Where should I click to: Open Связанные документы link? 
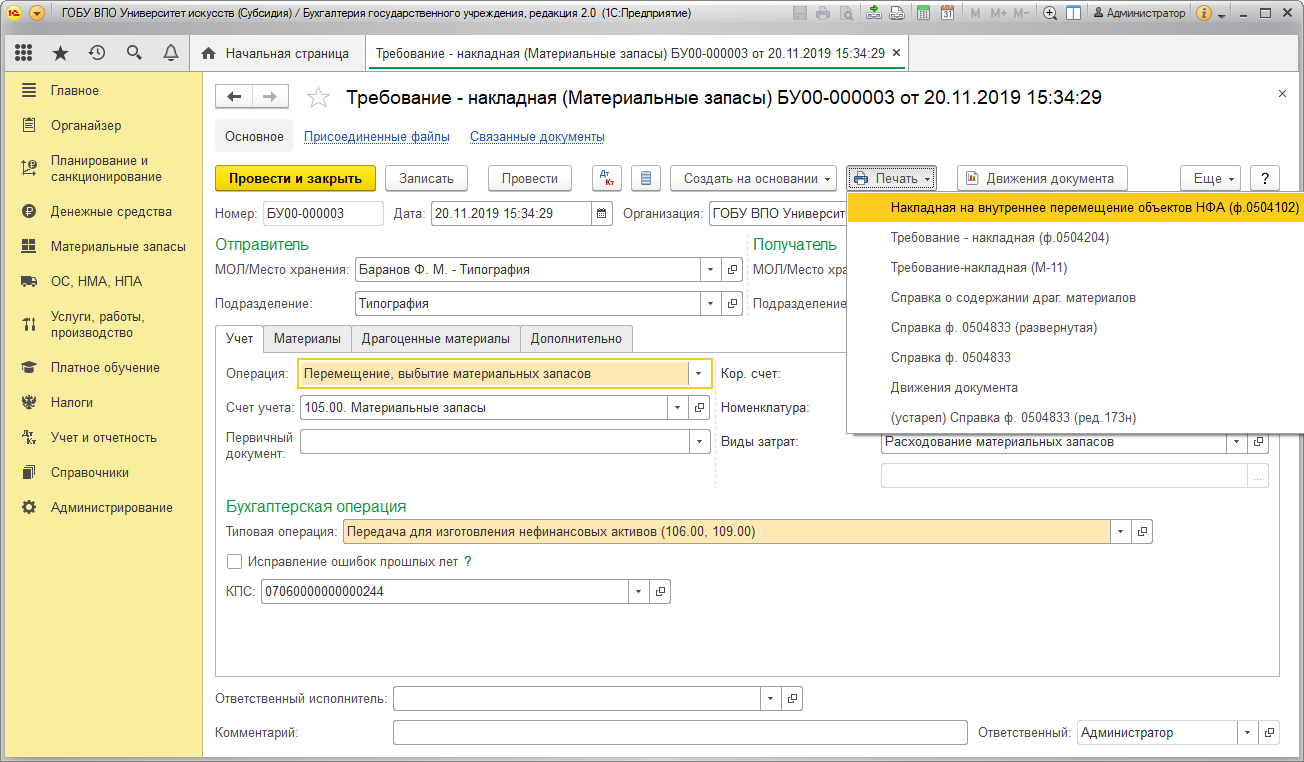[x=537, y=136]
